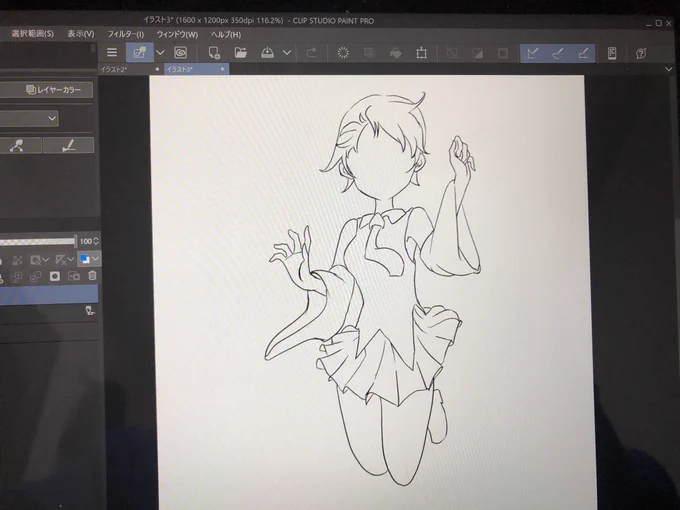
Task: Select the highlighted blue layer row
Action: [49, 294]
